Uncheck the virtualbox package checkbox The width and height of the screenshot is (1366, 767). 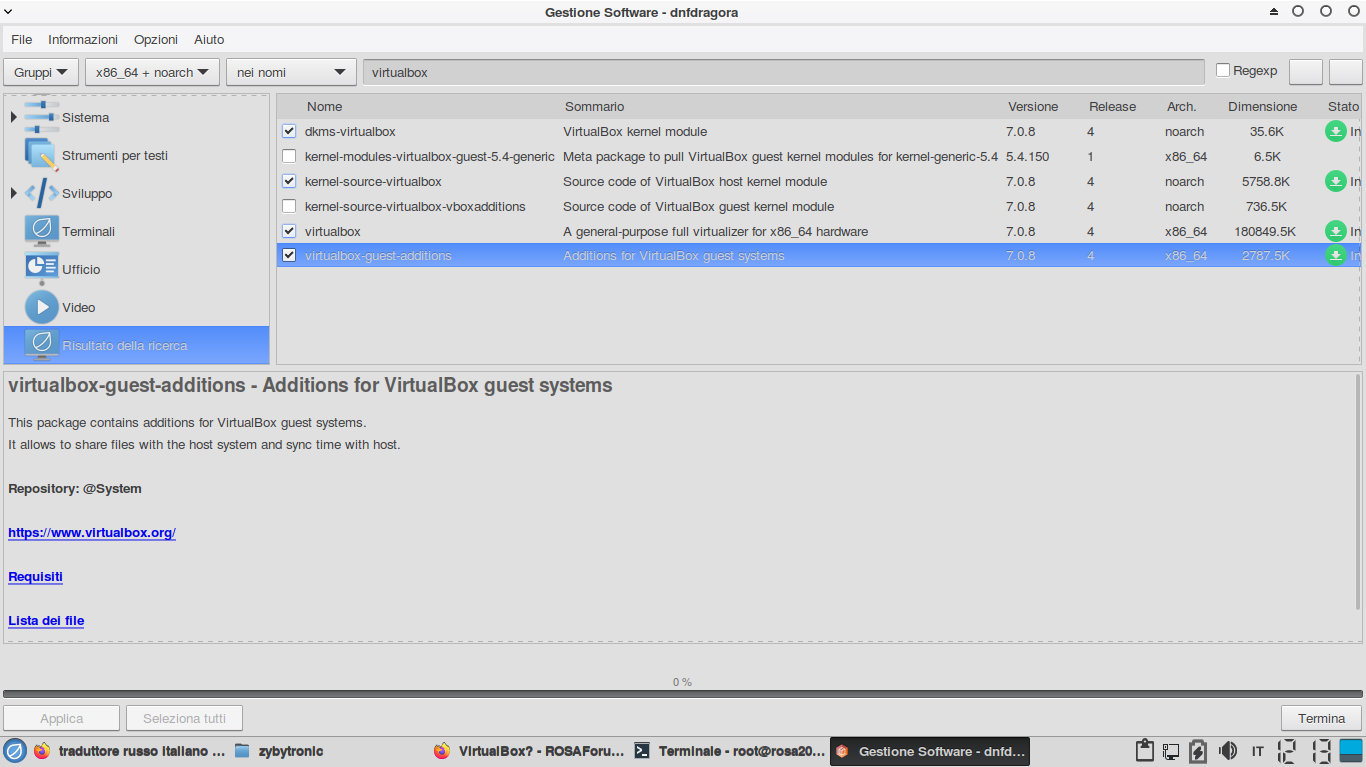[289, 231]
